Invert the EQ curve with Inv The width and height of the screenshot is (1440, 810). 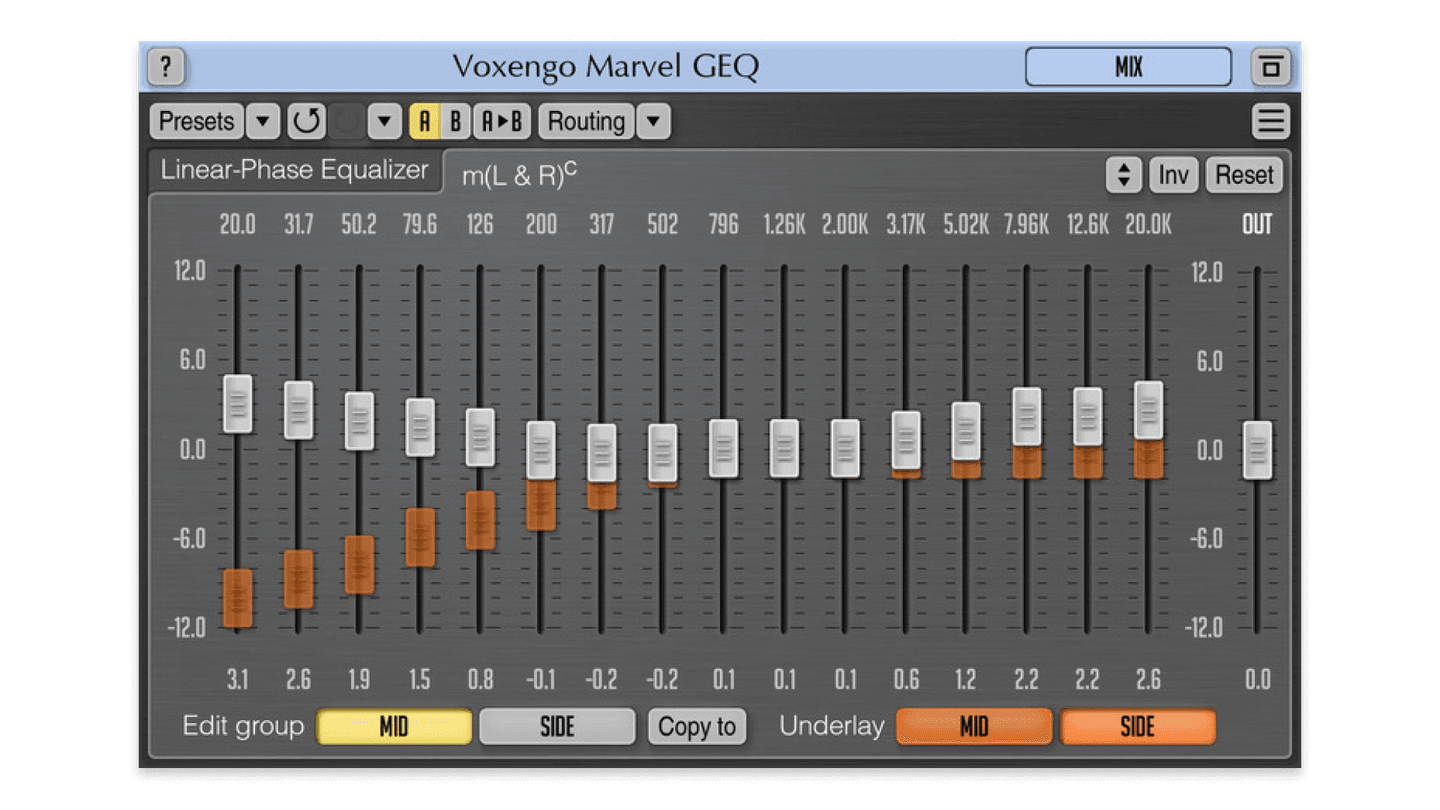[1173, 175]
